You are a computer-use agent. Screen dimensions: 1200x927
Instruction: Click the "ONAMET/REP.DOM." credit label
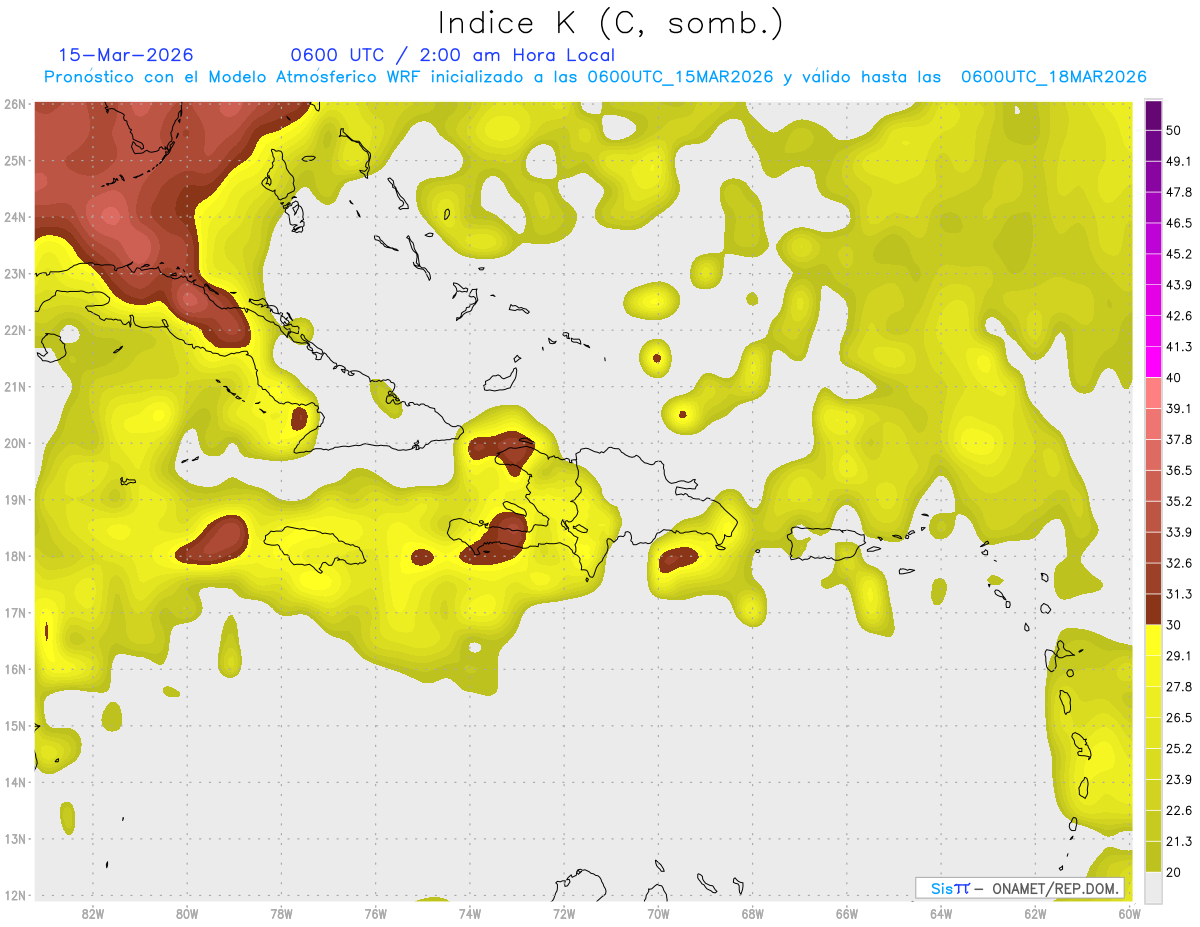click(x=1055, y=888)
